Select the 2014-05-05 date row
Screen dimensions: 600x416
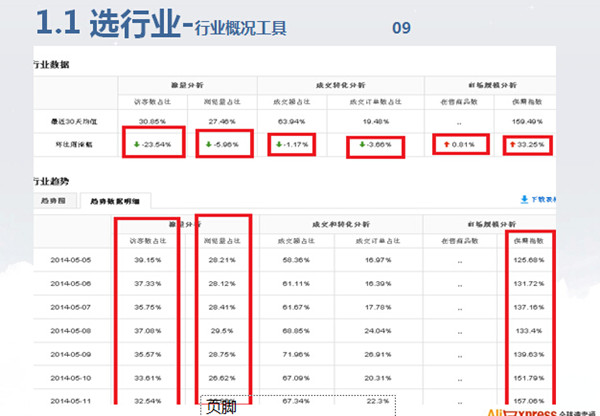click(x=70, y=259)
